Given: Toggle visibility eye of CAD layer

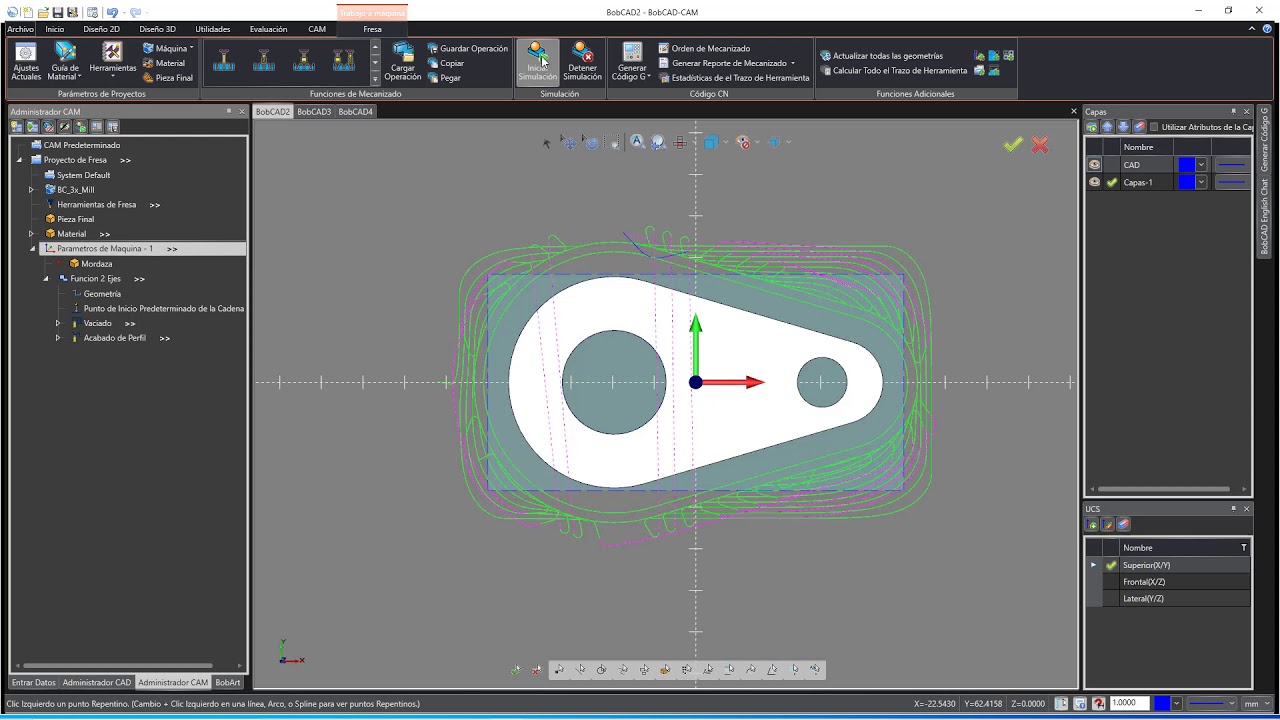Looking at the screenshot, I should pos(1094,165).
